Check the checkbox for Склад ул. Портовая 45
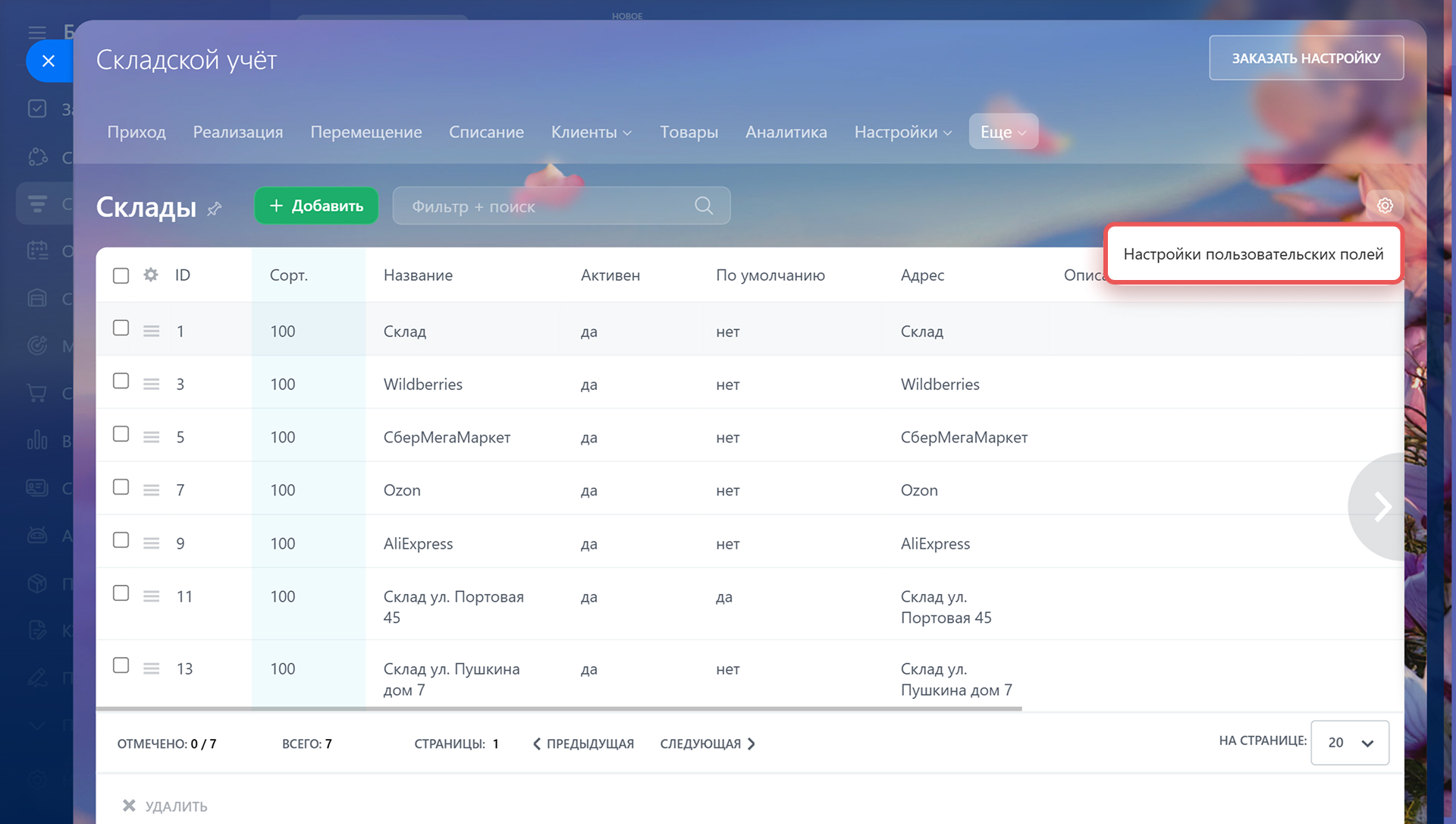 coord(121,593)
